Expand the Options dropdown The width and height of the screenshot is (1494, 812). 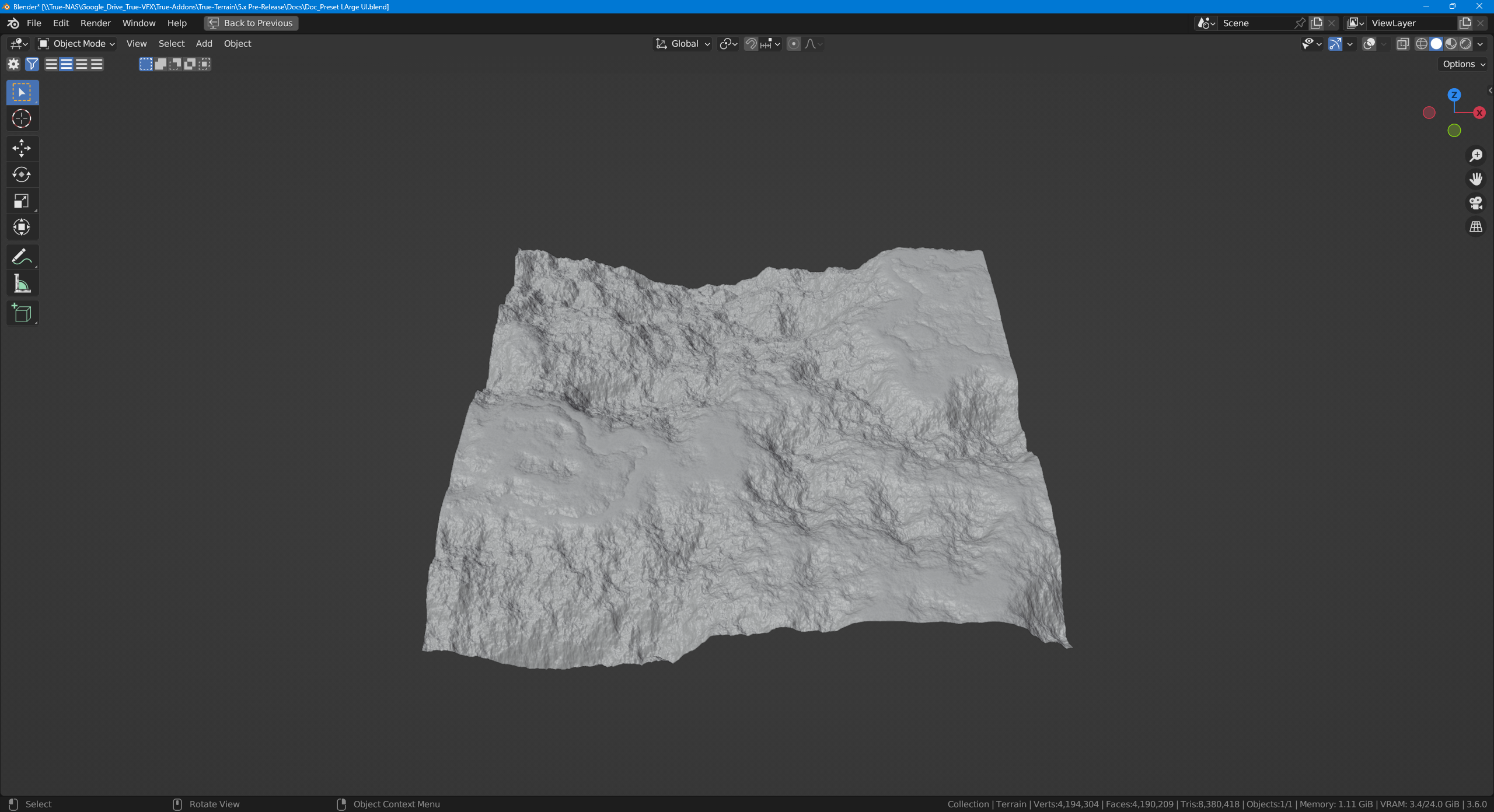pyautogui.click(x=1464, y=64)
